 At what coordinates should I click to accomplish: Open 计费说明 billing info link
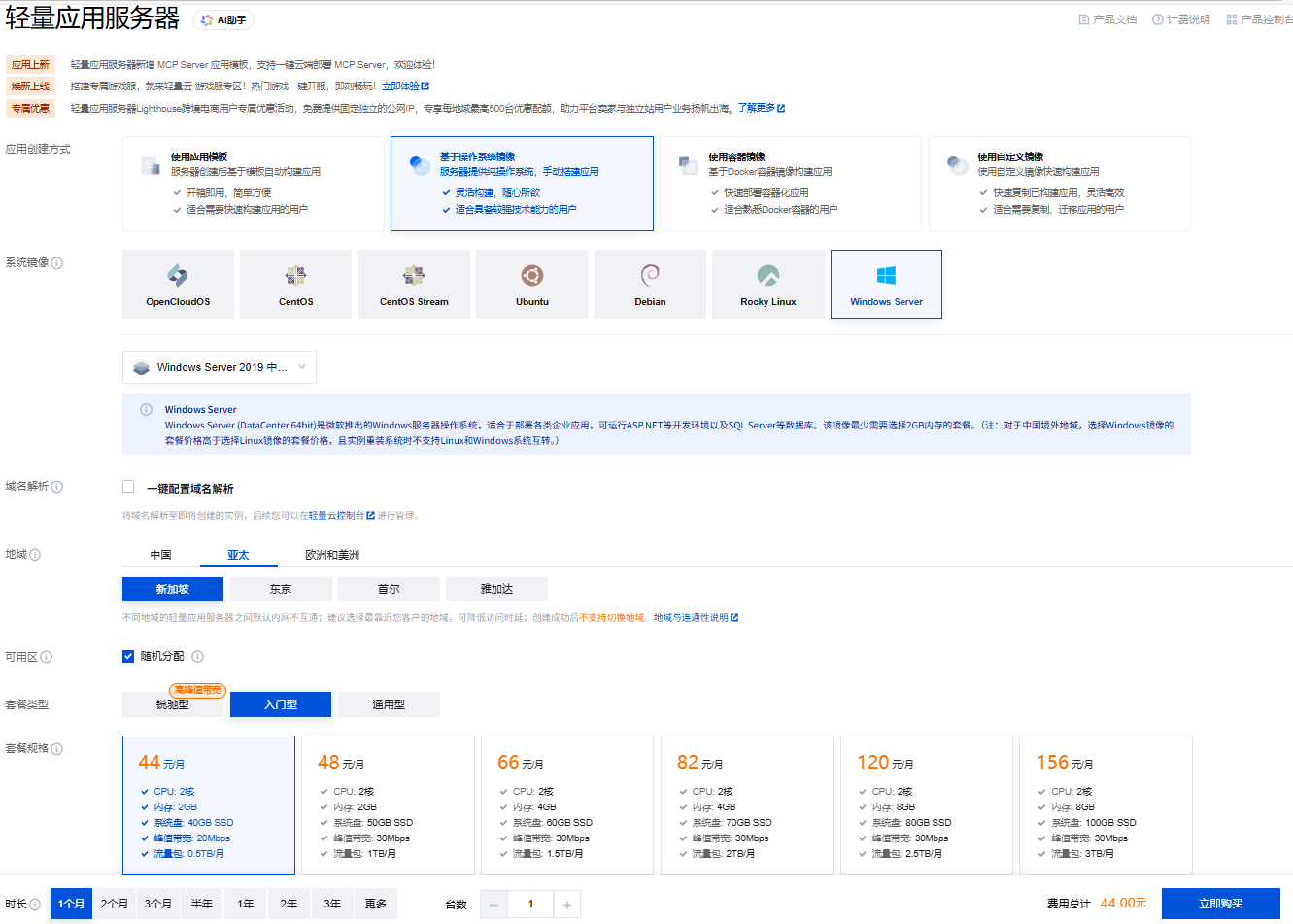pos(1181,19)
